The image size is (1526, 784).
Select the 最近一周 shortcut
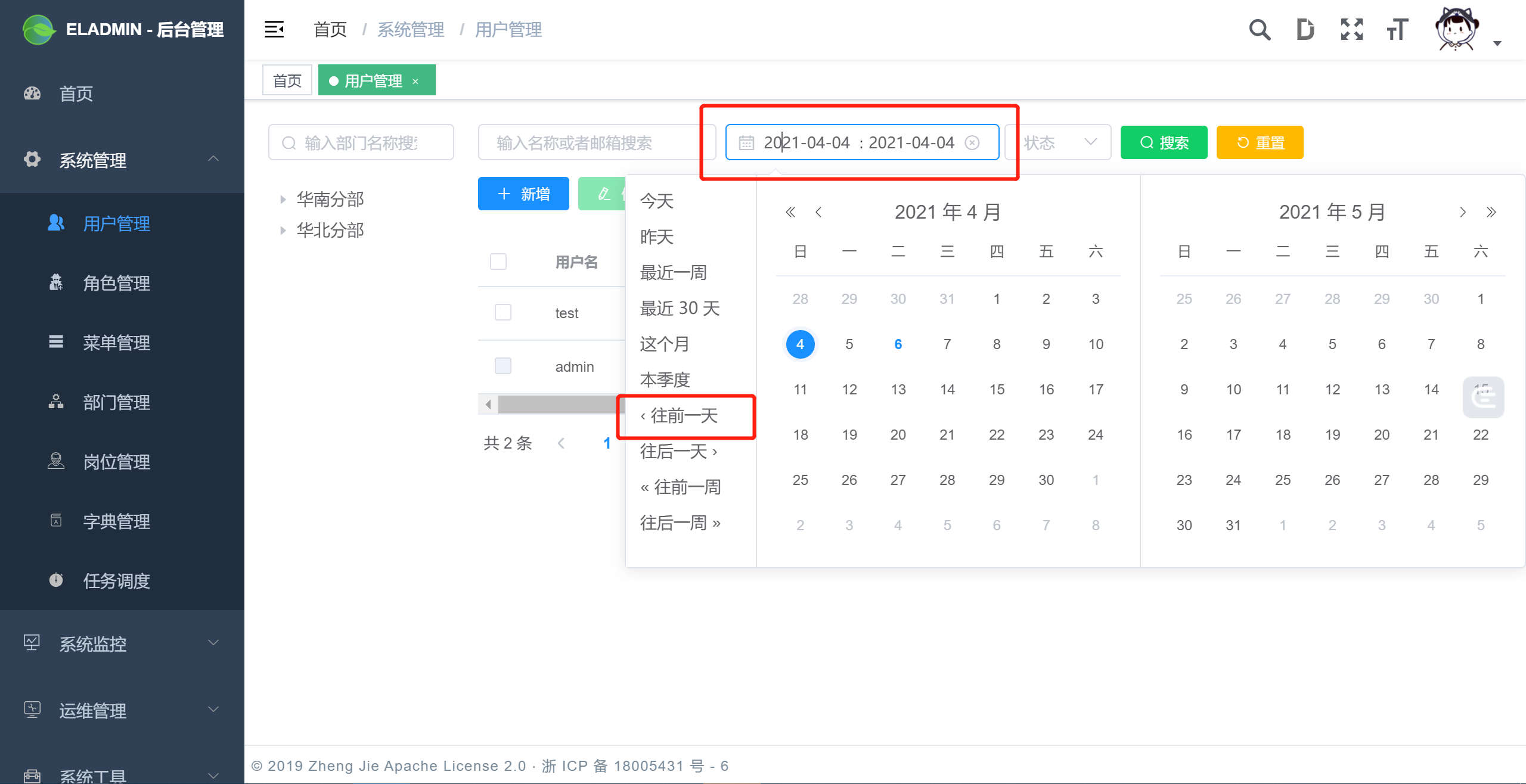tap(674, 272)
